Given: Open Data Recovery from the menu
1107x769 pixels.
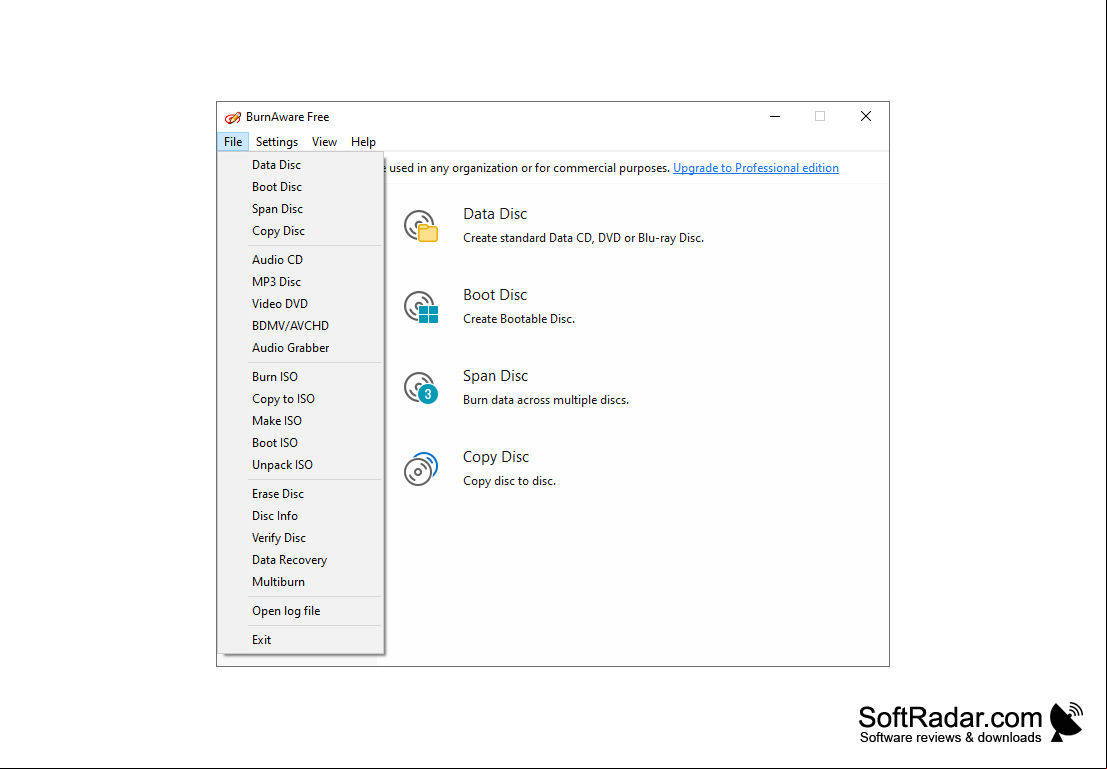Looking at the screenshot, I should coord(301,560).
